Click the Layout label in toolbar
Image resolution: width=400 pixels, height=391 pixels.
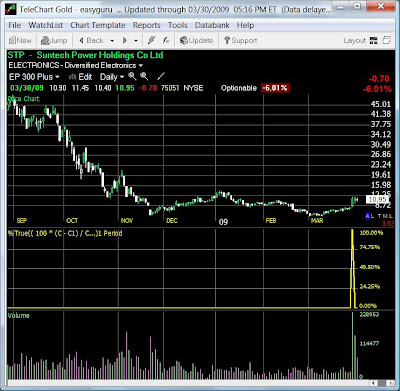click(355, 41)
